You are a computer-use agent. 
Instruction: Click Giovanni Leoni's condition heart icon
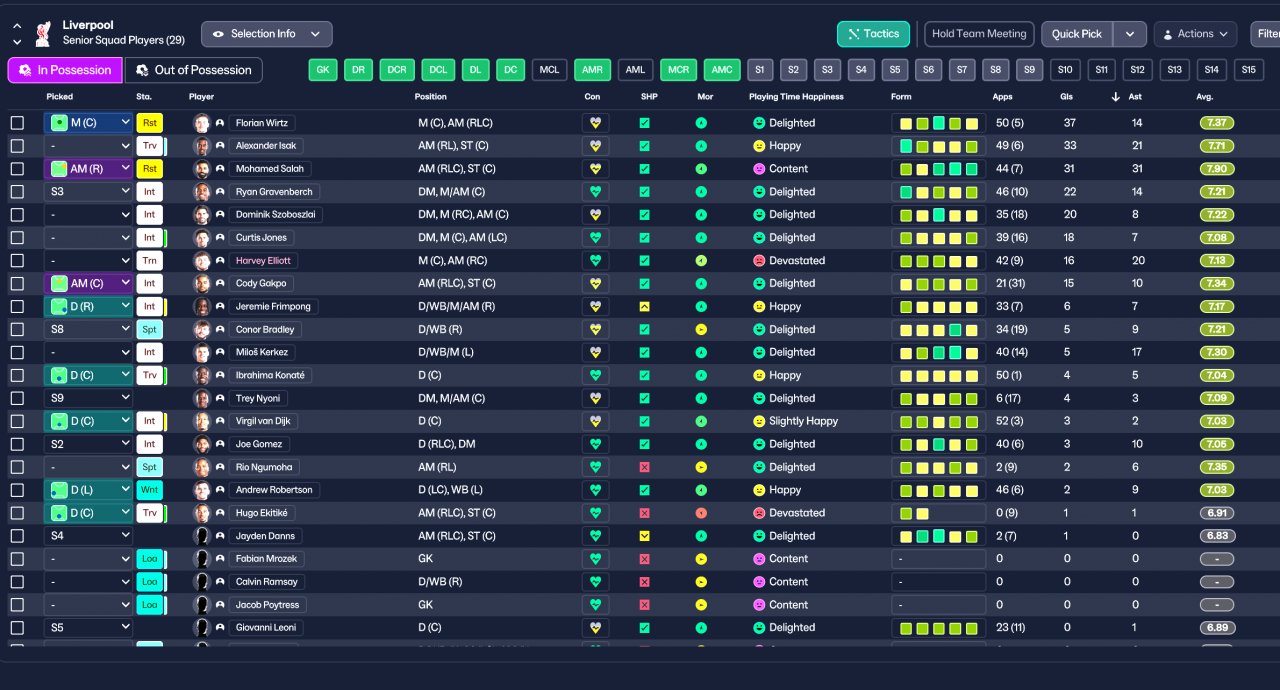tap(596, 628)
